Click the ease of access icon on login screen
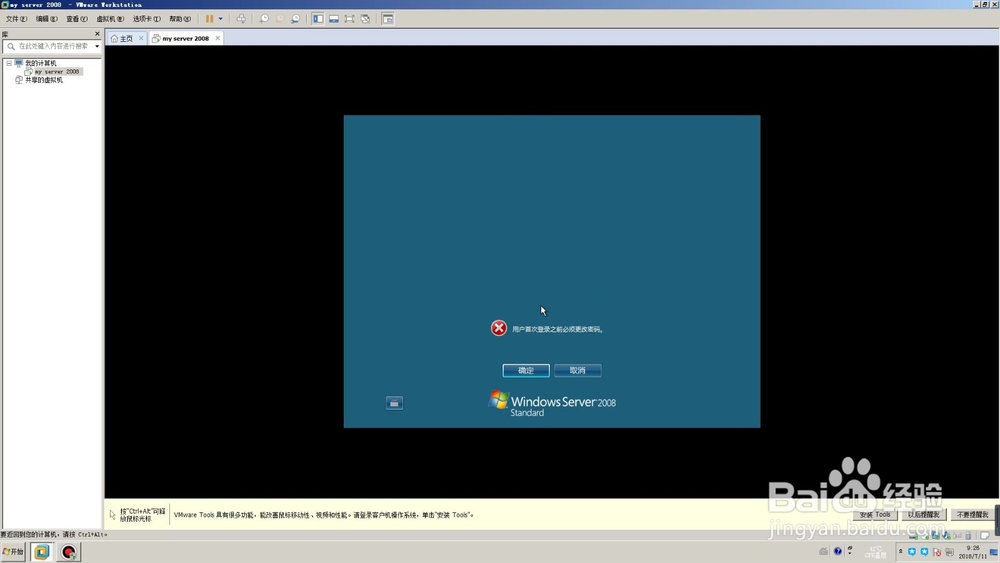This screenshot has width=1000, height=563. click(394, 403)
